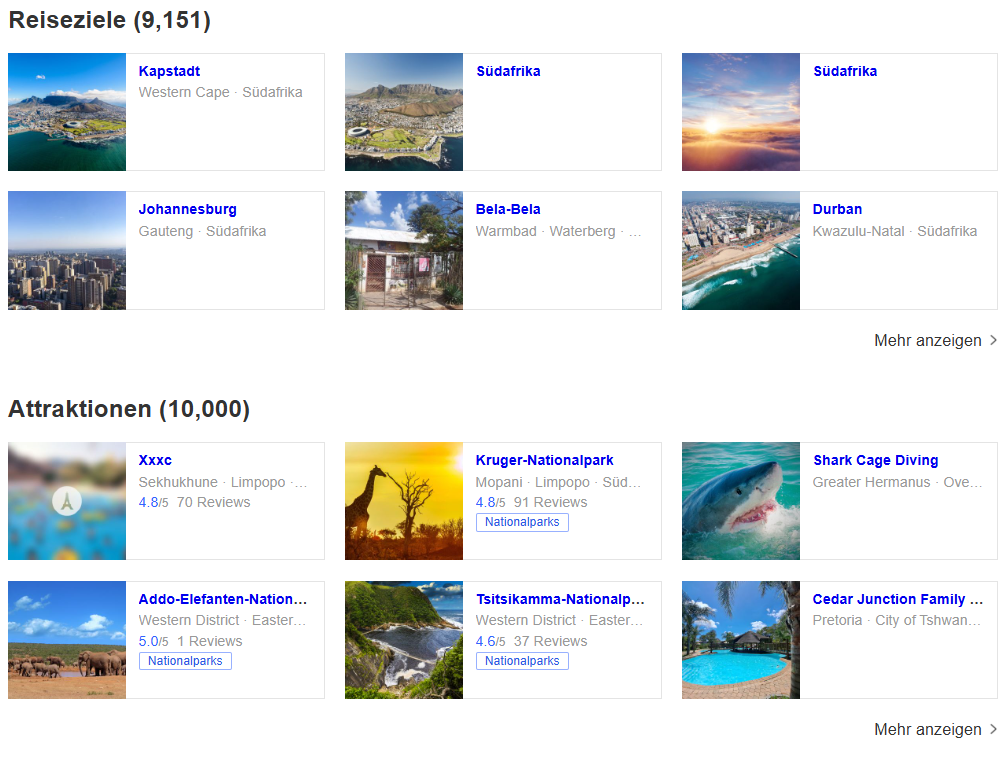The height and width of the screenshot is (765, 1004).
Task: Open the shark photo thumbnail
Action: pos(740,501)
